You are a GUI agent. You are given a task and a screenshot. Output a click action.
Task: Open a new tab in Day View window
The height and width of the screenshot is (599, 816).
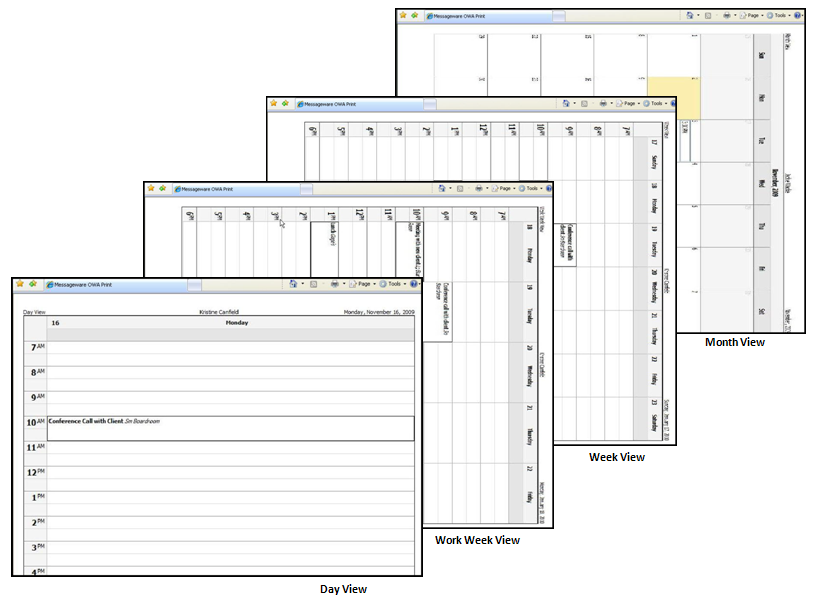(x=194, y=285)
